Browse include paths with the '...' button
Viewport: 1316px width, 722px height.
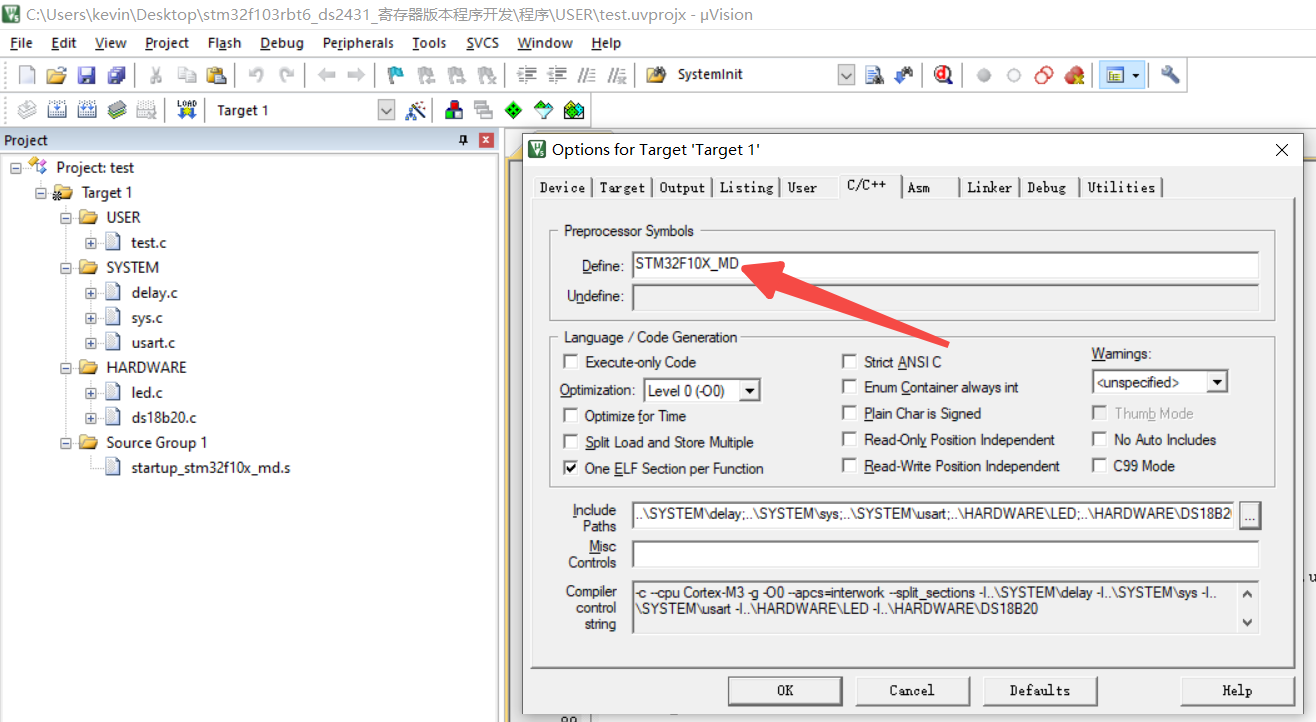click(1251, 515)
